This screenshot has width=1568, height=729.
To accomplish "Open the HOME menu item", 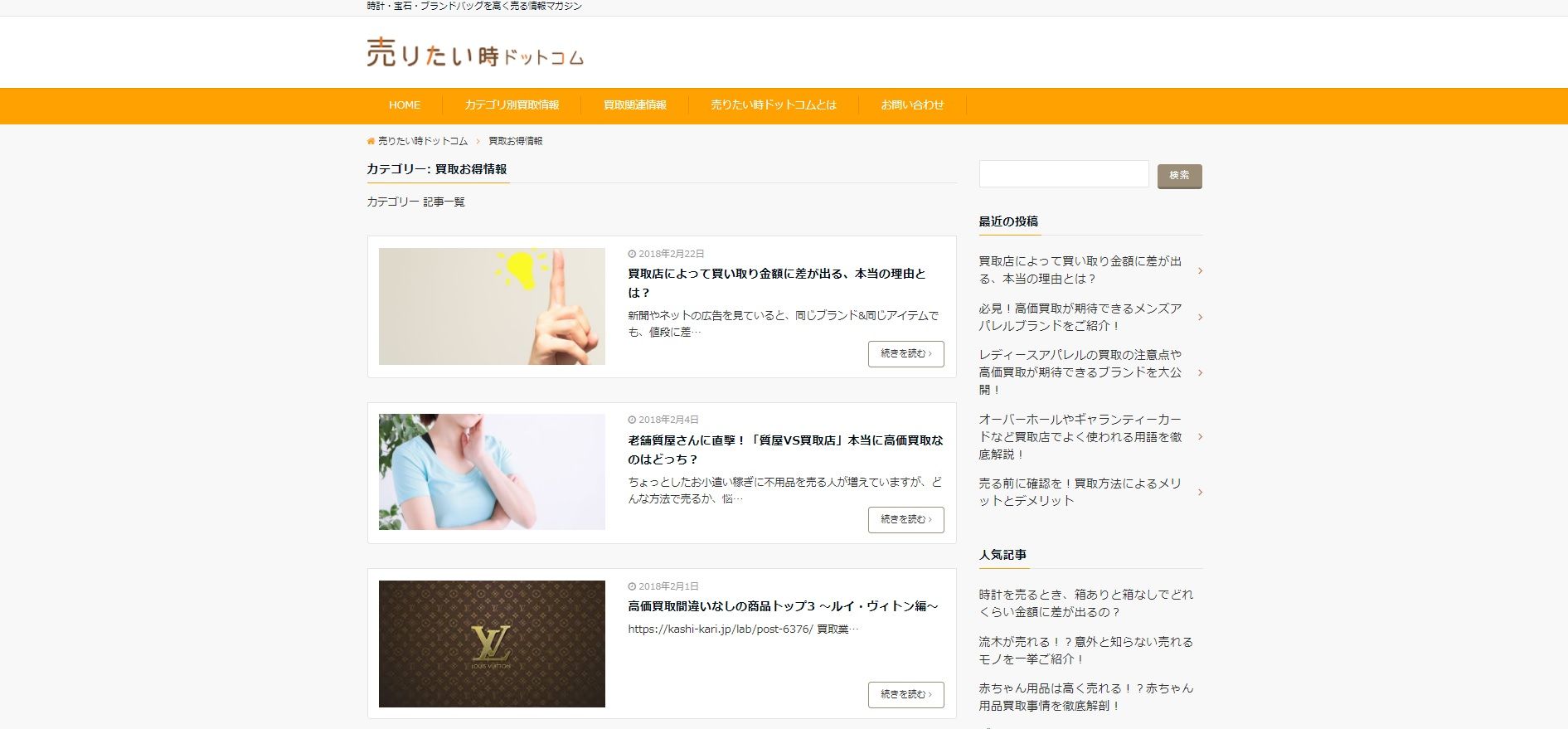I will tap(405, 105).
